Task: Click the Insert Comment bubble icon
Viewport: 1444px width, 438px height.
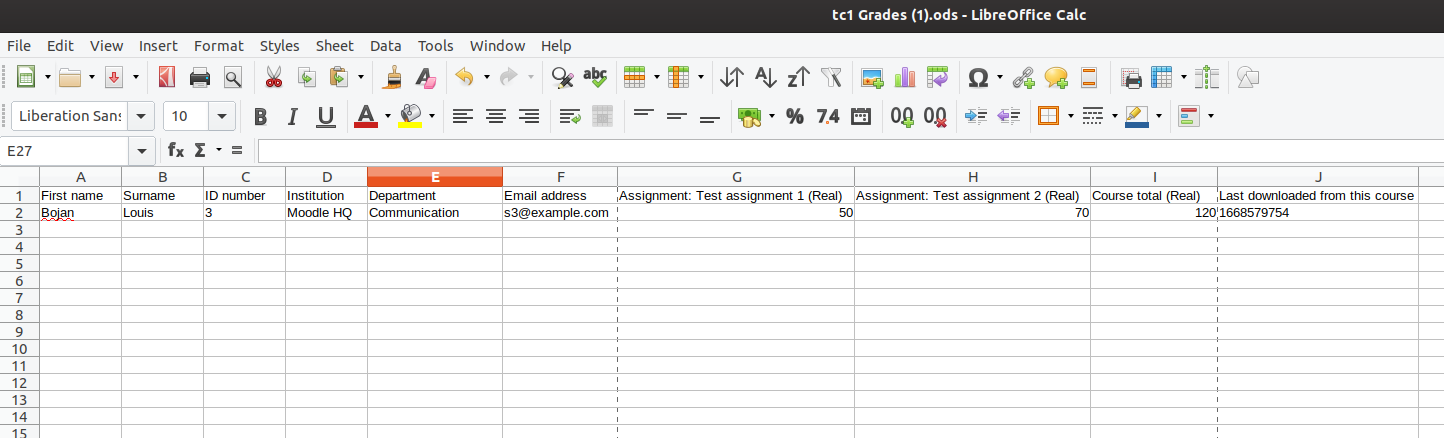Action: click(1056, 77)
